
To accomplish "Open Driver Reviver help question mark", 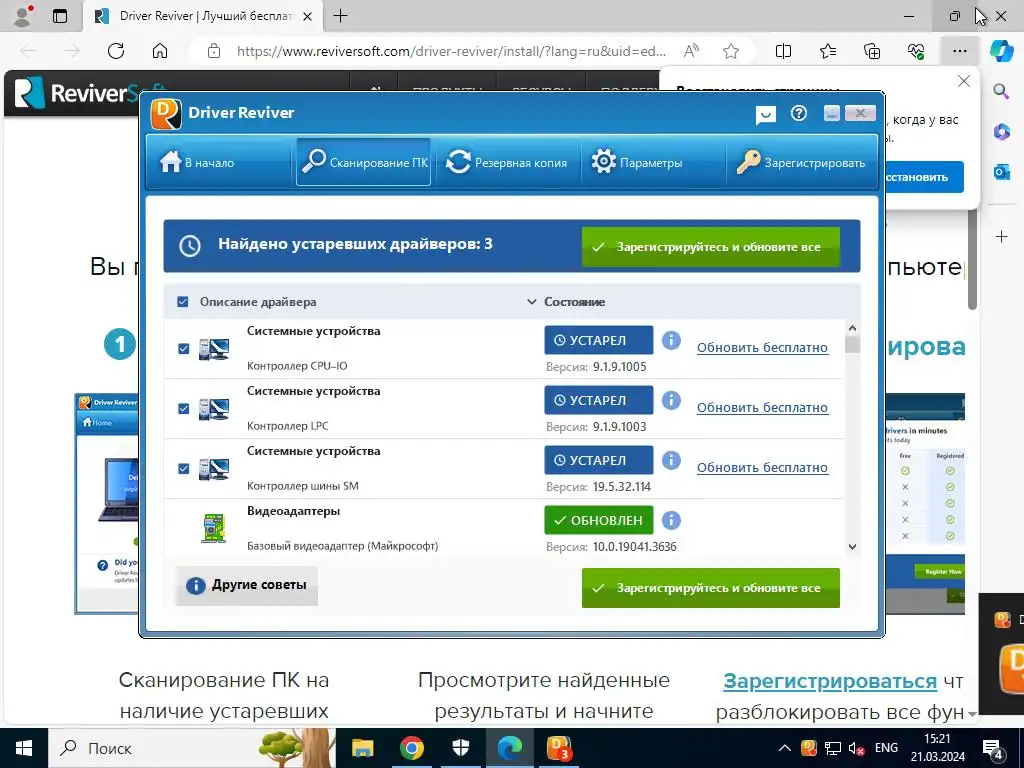I will [x=799, y=114].
